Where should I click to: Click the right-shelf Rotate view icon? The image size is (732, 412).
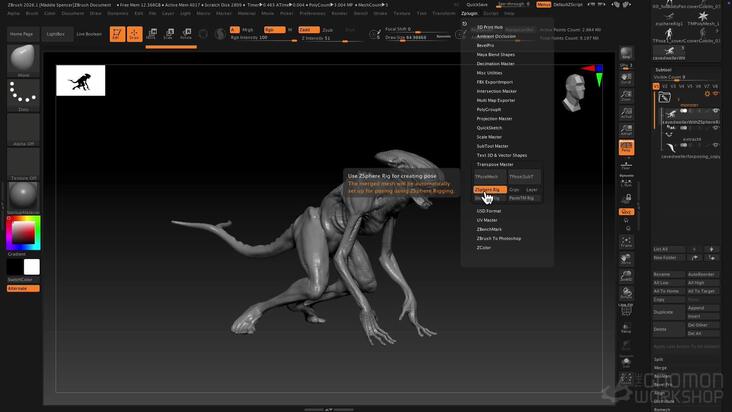pyautogui.click(x=626, y=293)
